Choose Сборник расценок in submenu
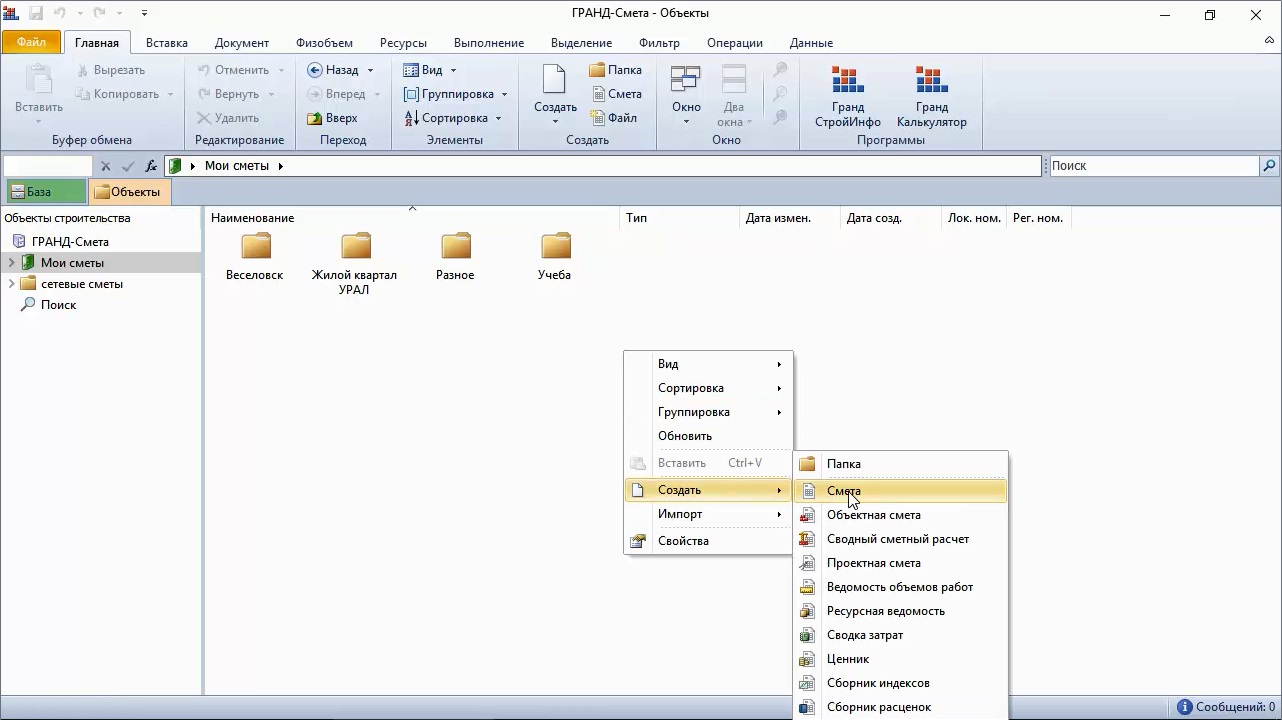Screen dimensions: 1282x720 [x=900, y=707]
